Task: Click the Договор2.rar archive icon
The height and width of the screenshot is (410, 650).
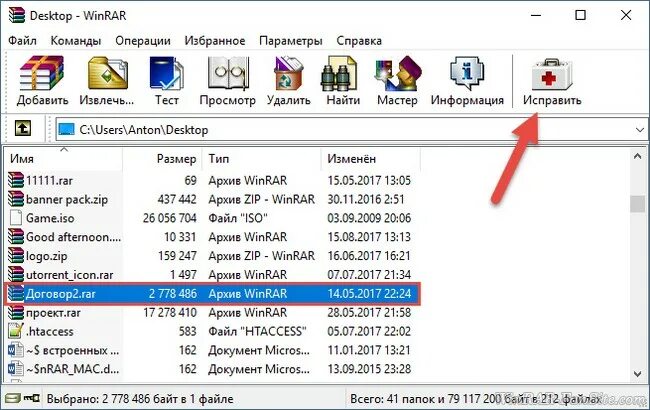Action: point(16,294)
